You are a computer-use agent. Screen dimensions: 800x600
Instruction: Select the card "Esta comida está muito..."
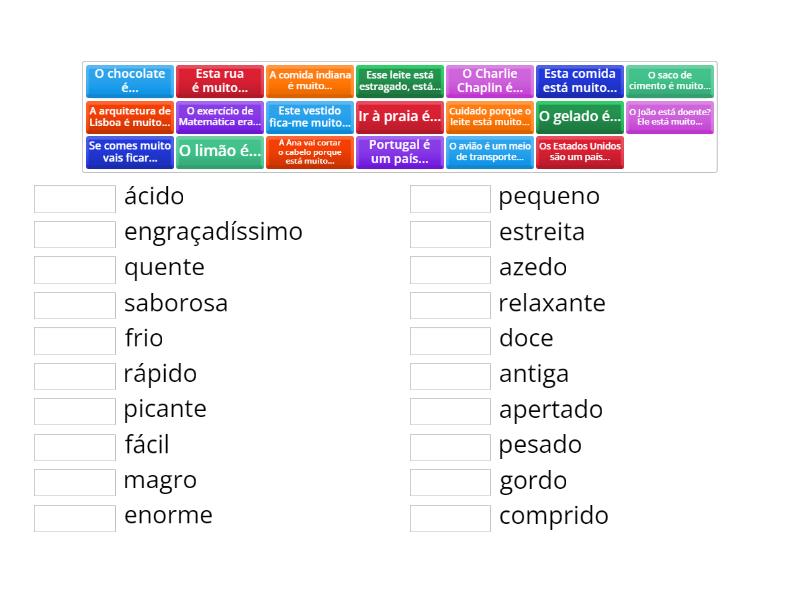tap(579, 80)
